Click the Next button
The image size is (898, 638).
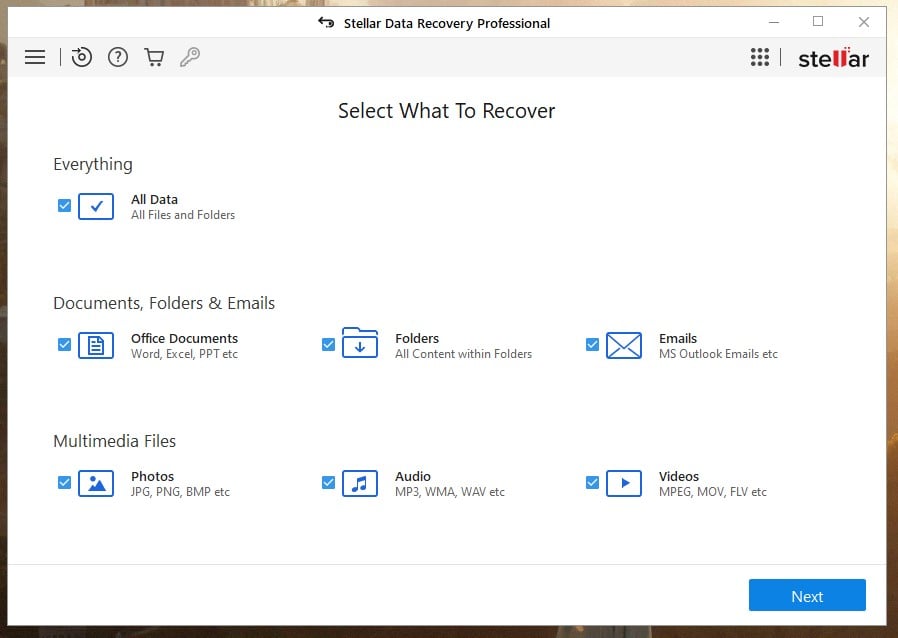click(x=807, y=595)
